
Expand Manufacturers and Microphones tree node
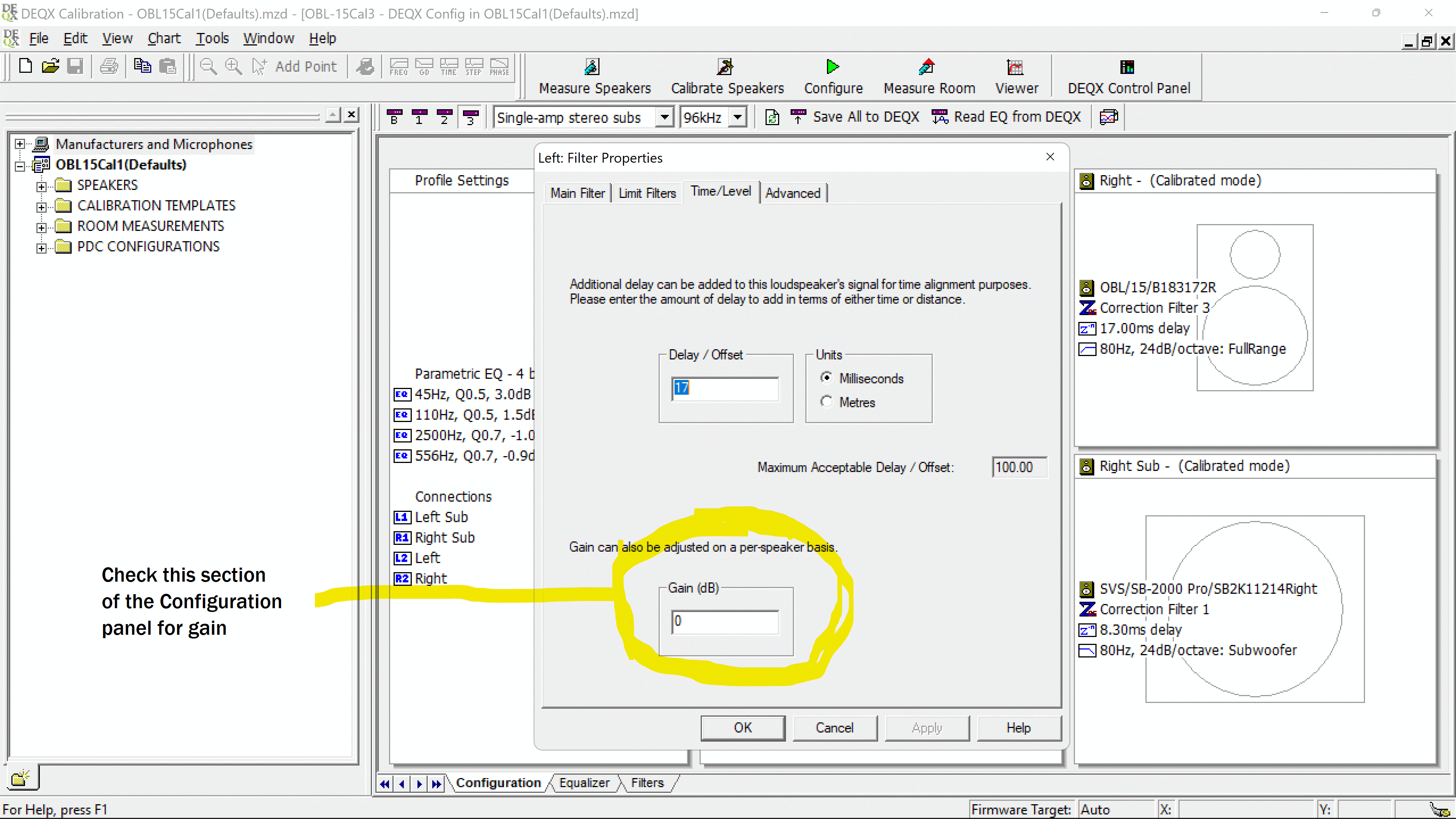[x=20, y=144]
